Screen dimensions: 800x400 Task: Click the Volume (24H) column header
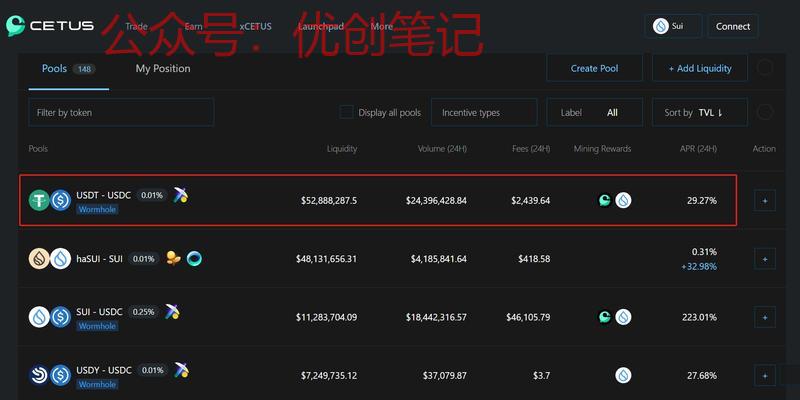coord(442,148)
